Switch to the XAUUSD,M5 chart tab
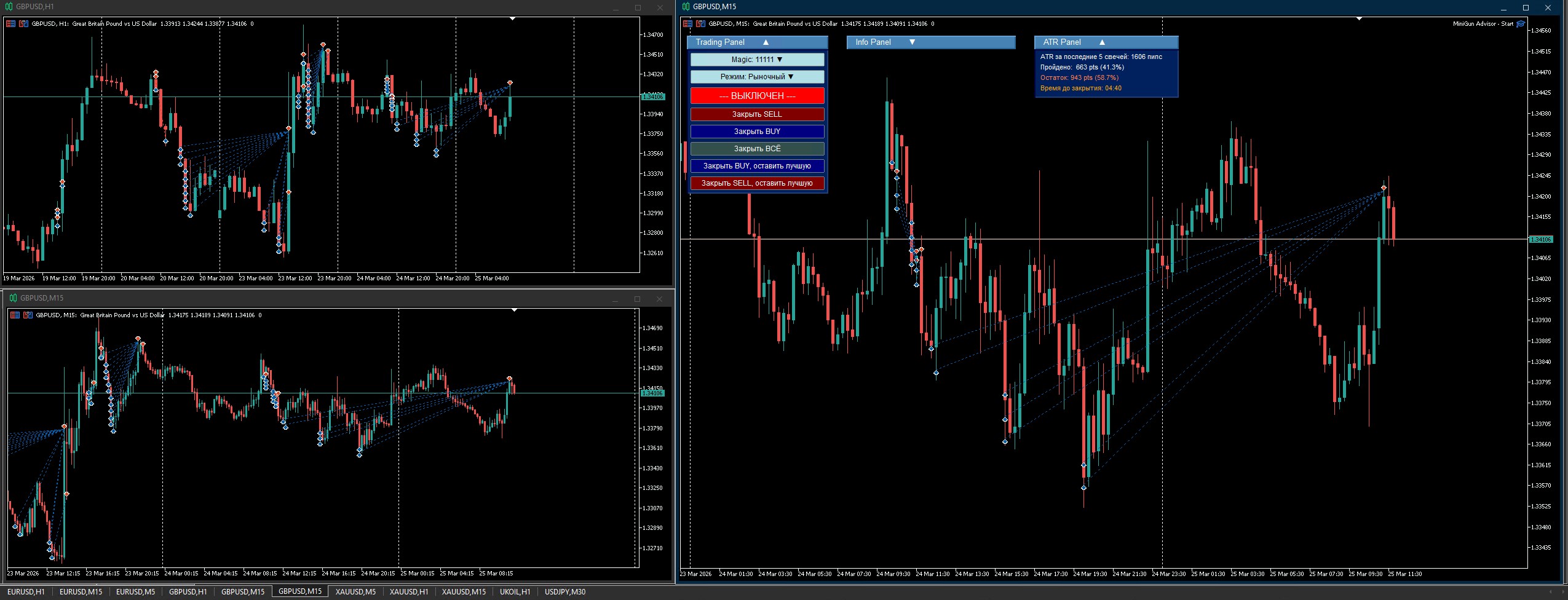Viewport: 1568px width, 600px height. tap(355, 592)
